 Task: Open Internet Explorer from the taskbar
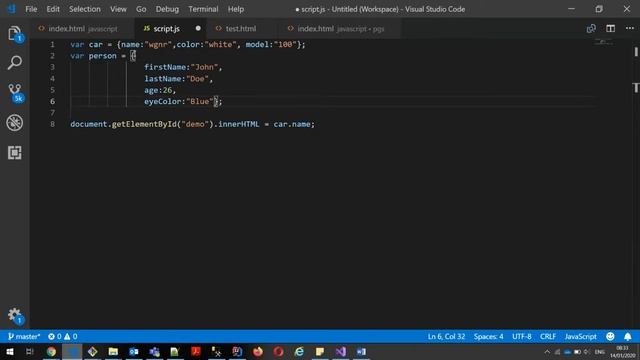[x=299, y=351]
